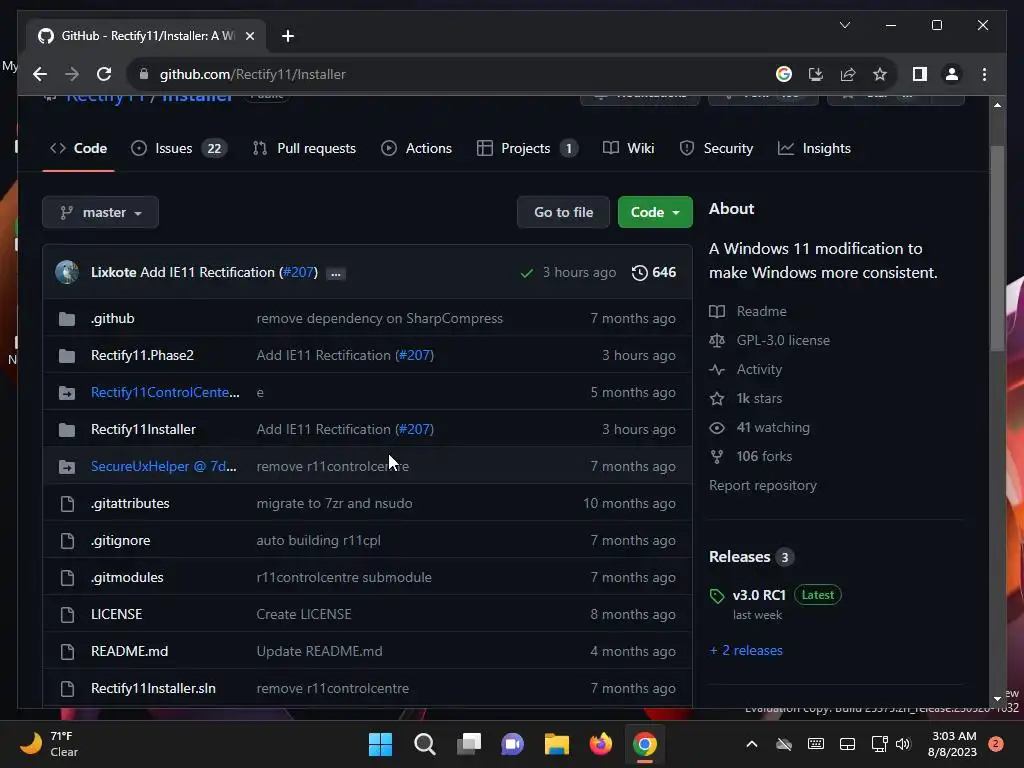Open a new browser tab with plus

click(288, 36)
